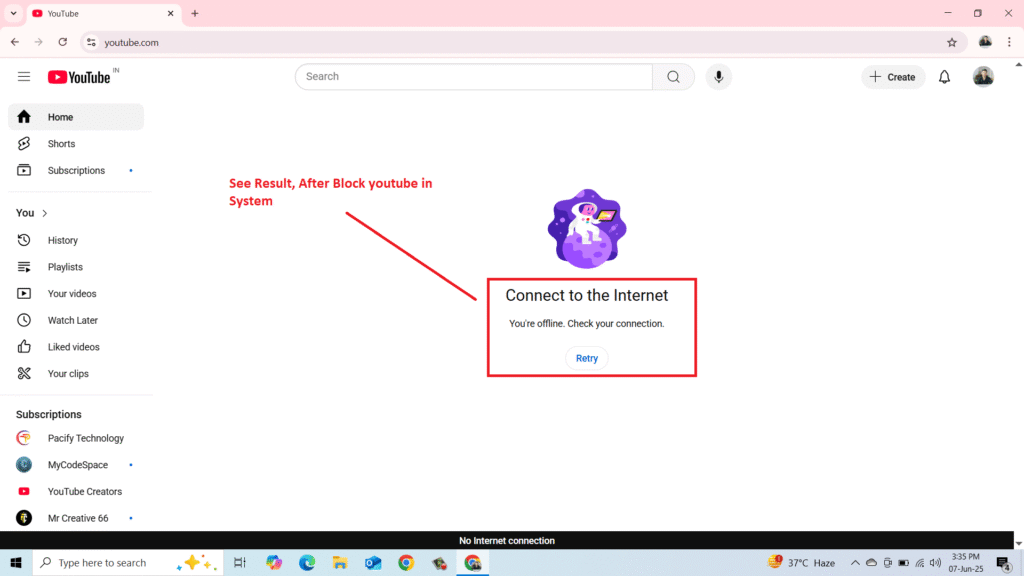Viewport: 1024px width, 576px height.
Task: Click the taskbar search box
Action: click(128, 562)
